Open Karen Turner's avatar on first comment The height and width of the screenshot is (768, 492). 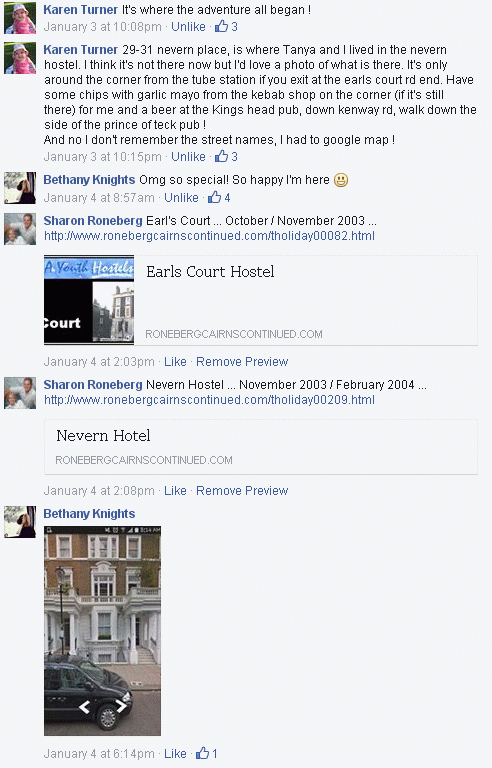coord(20,18)
